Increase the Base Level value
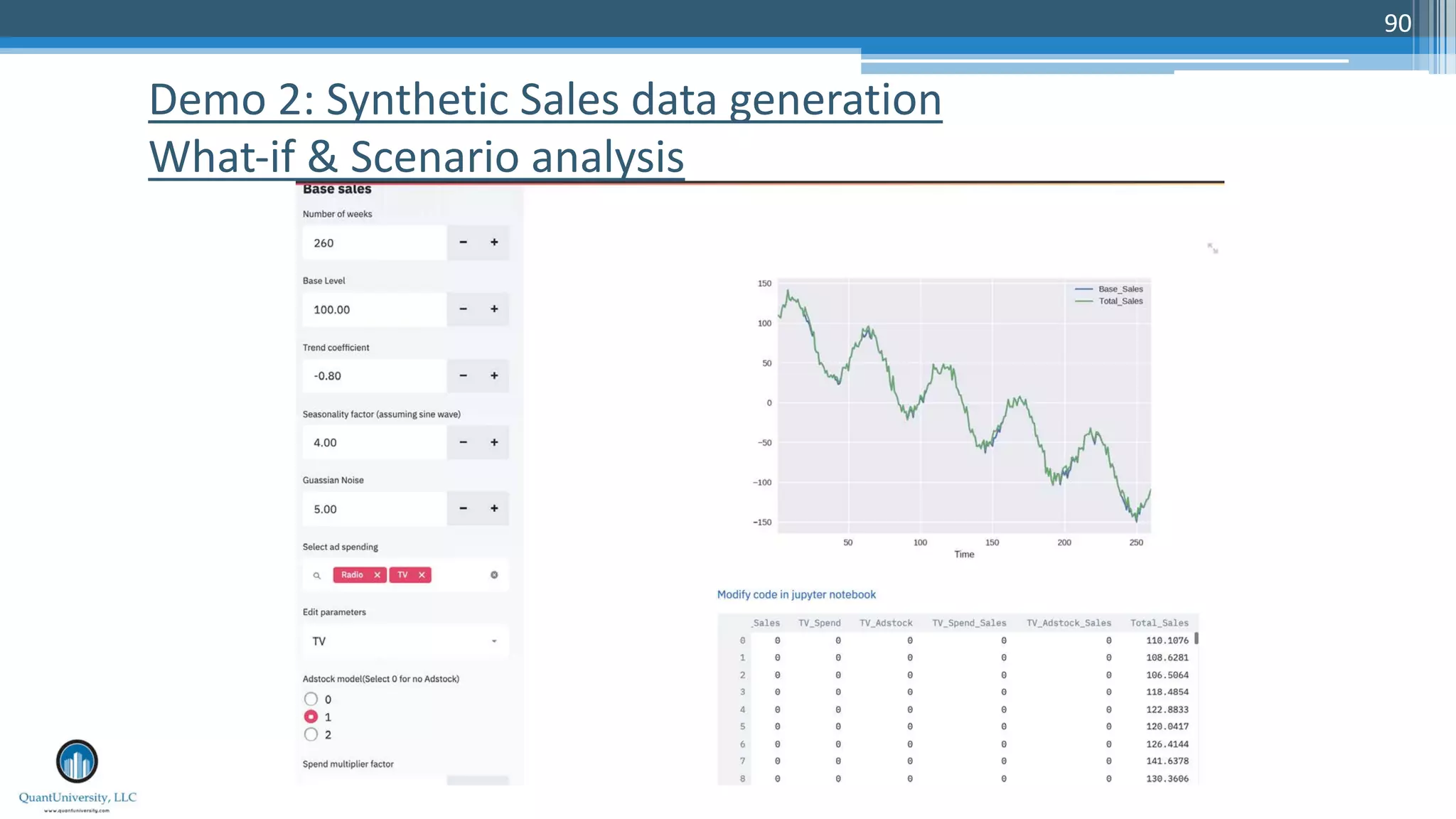 pos(494,309)
